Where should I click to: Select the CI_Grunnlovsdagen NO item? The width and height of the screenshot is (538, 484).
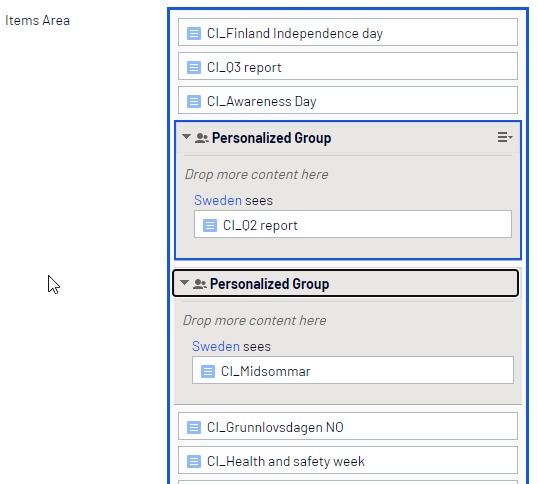coord(348,426)
